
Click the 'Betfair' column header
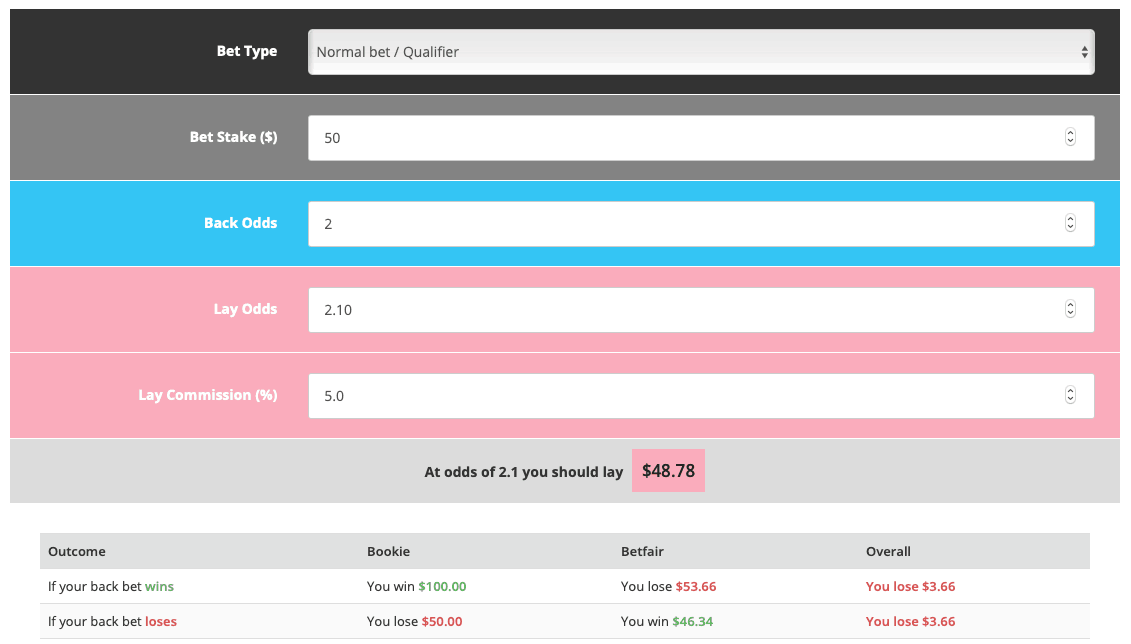642,552
